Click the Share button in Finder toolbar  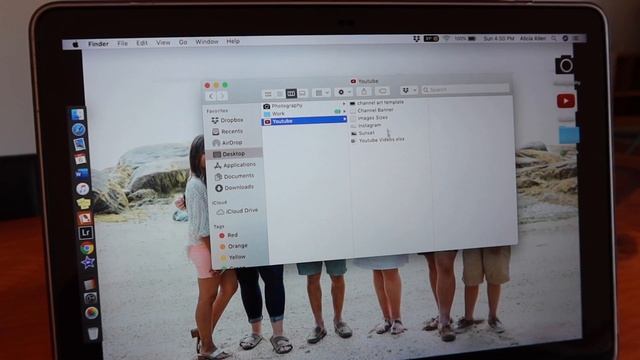coord(364,91)
